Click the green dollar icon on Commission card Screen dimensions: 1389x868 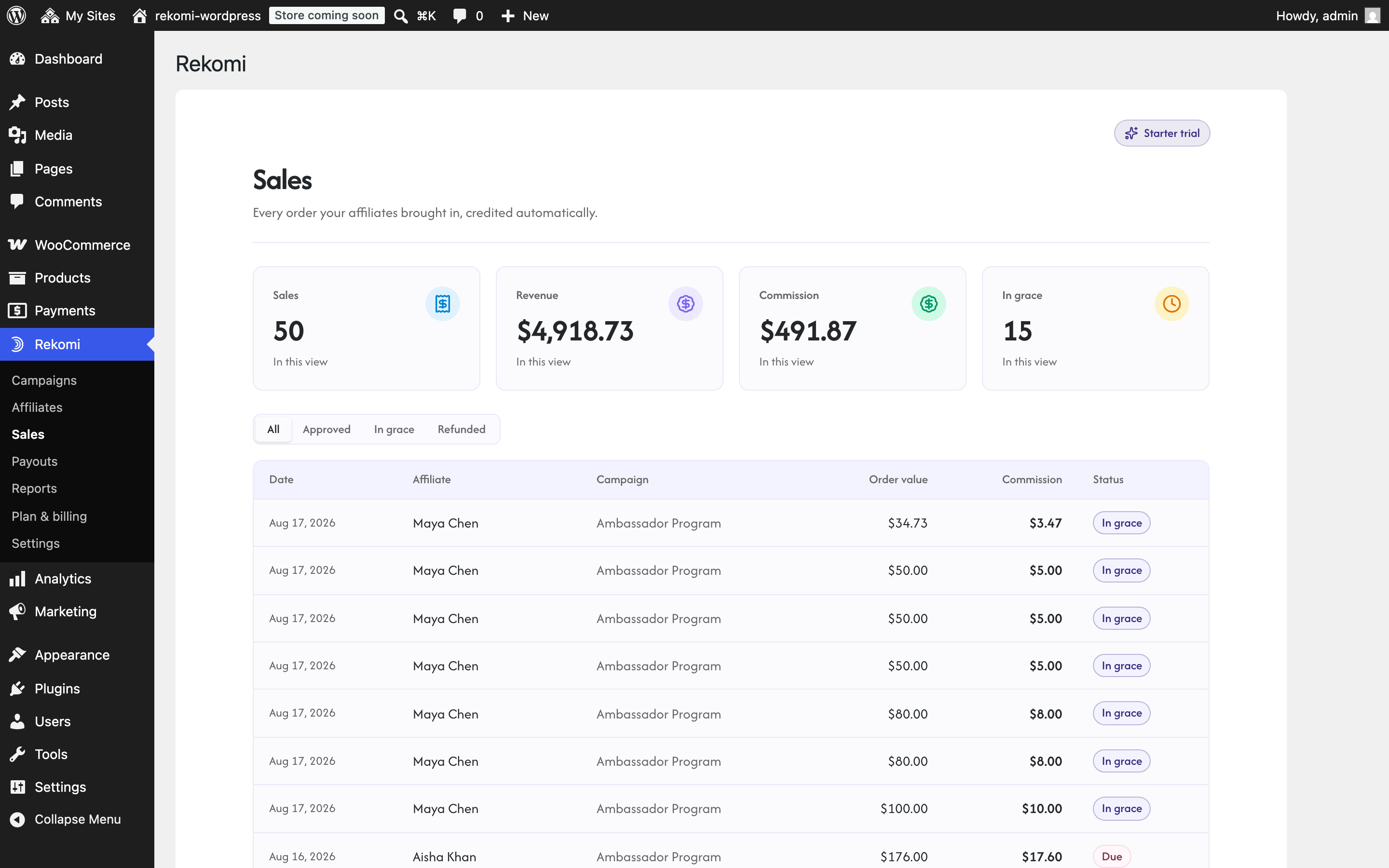coord(929,304)
